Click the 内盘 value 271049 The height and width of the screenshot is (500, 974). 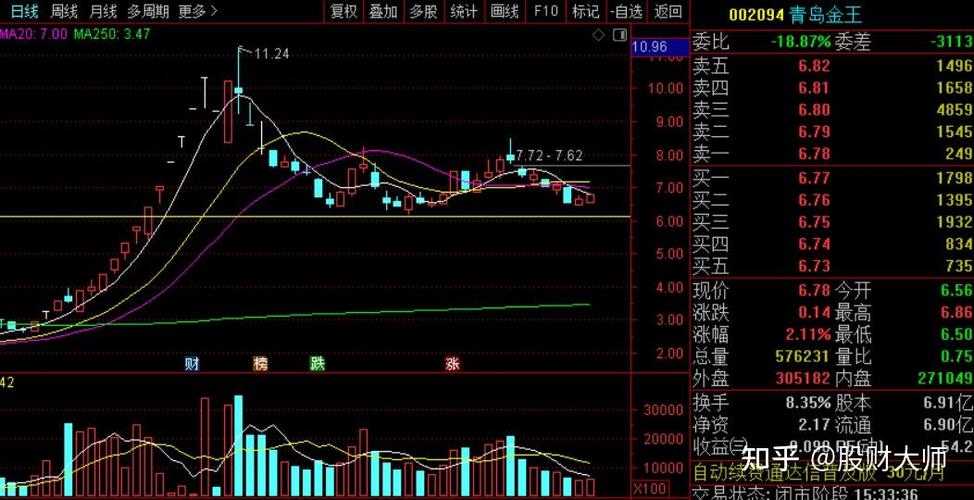(945, 378)
